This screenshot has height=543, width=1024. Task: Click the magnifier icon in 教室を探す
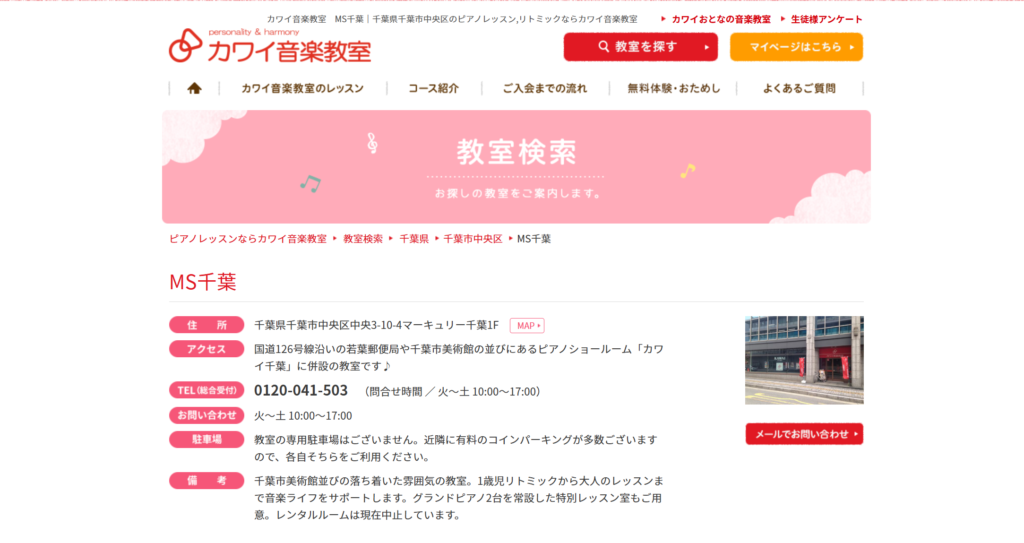pos(603,46)
